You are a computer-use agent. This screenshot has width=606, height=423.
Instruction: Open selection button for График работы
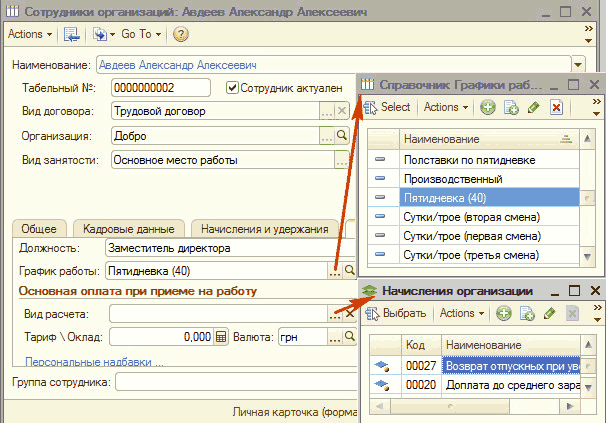click(x=335, y=271)
